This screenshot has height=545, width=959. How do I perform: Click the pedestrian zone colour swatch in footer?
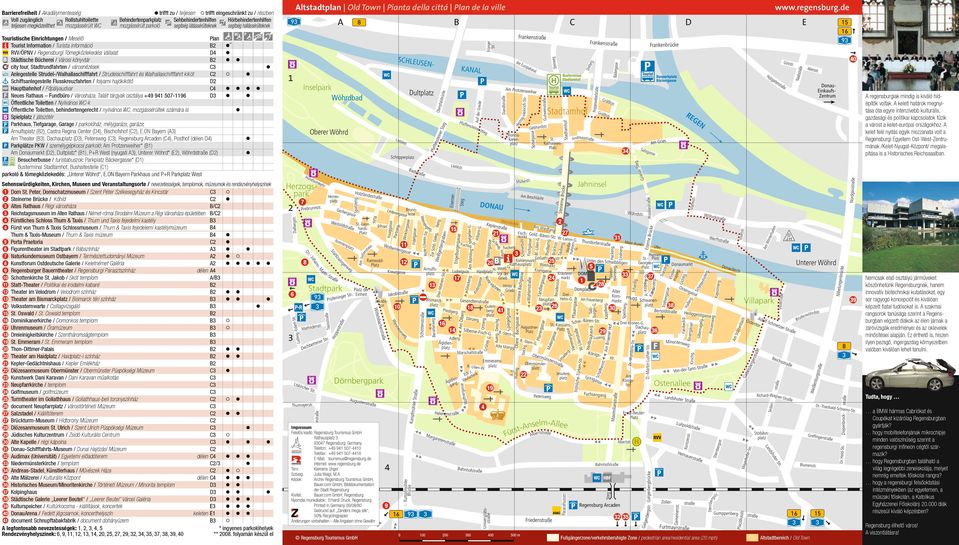552,538
